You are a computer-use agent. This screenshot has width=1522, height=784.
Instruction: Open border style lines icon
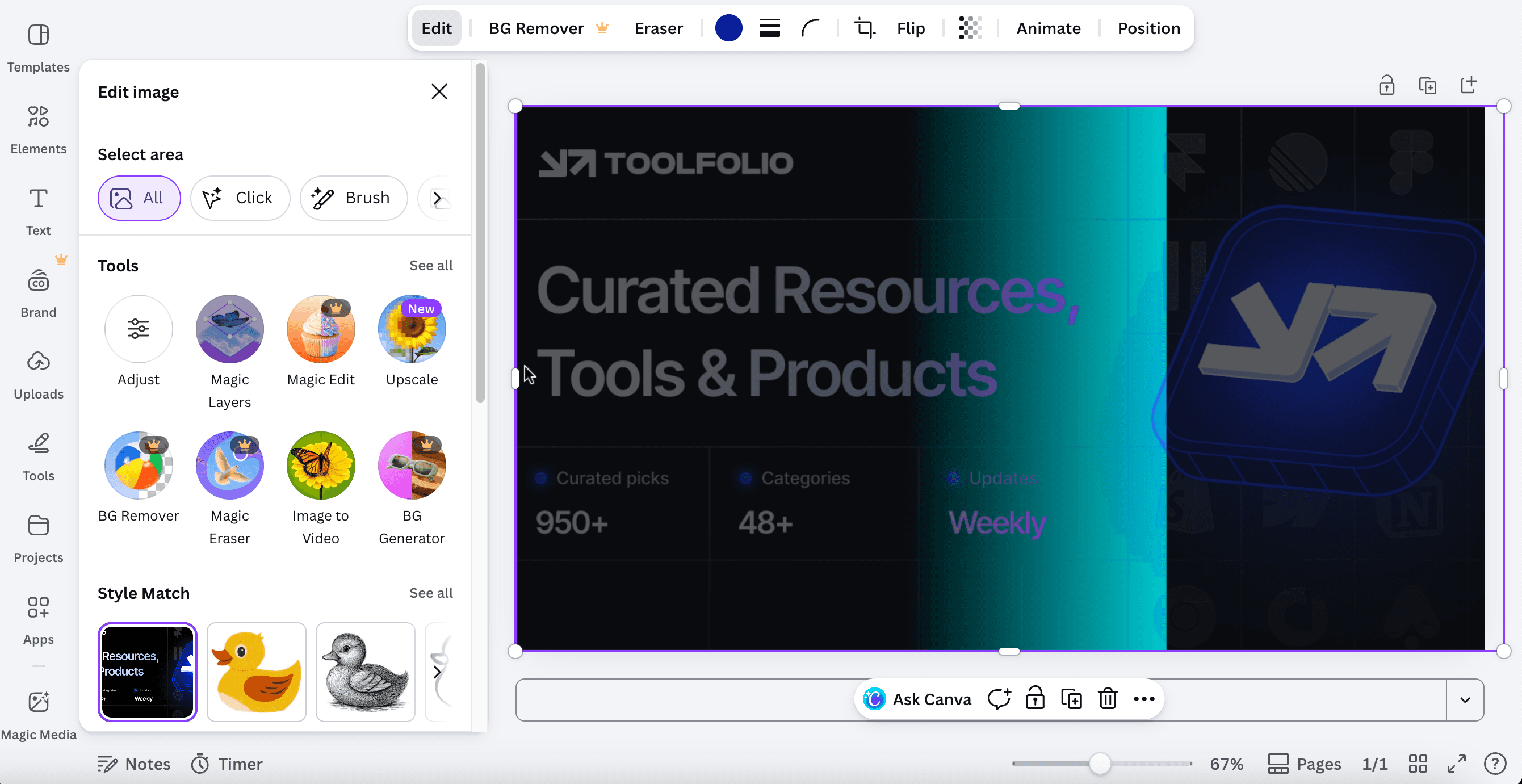769,28
